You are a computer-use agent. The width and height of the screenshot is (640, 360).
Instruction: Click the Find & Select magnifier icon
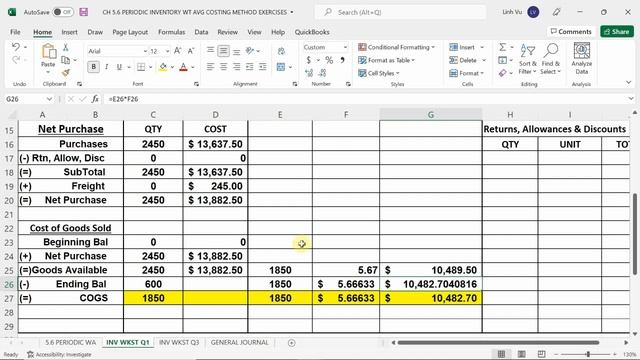tap(551, 59)
